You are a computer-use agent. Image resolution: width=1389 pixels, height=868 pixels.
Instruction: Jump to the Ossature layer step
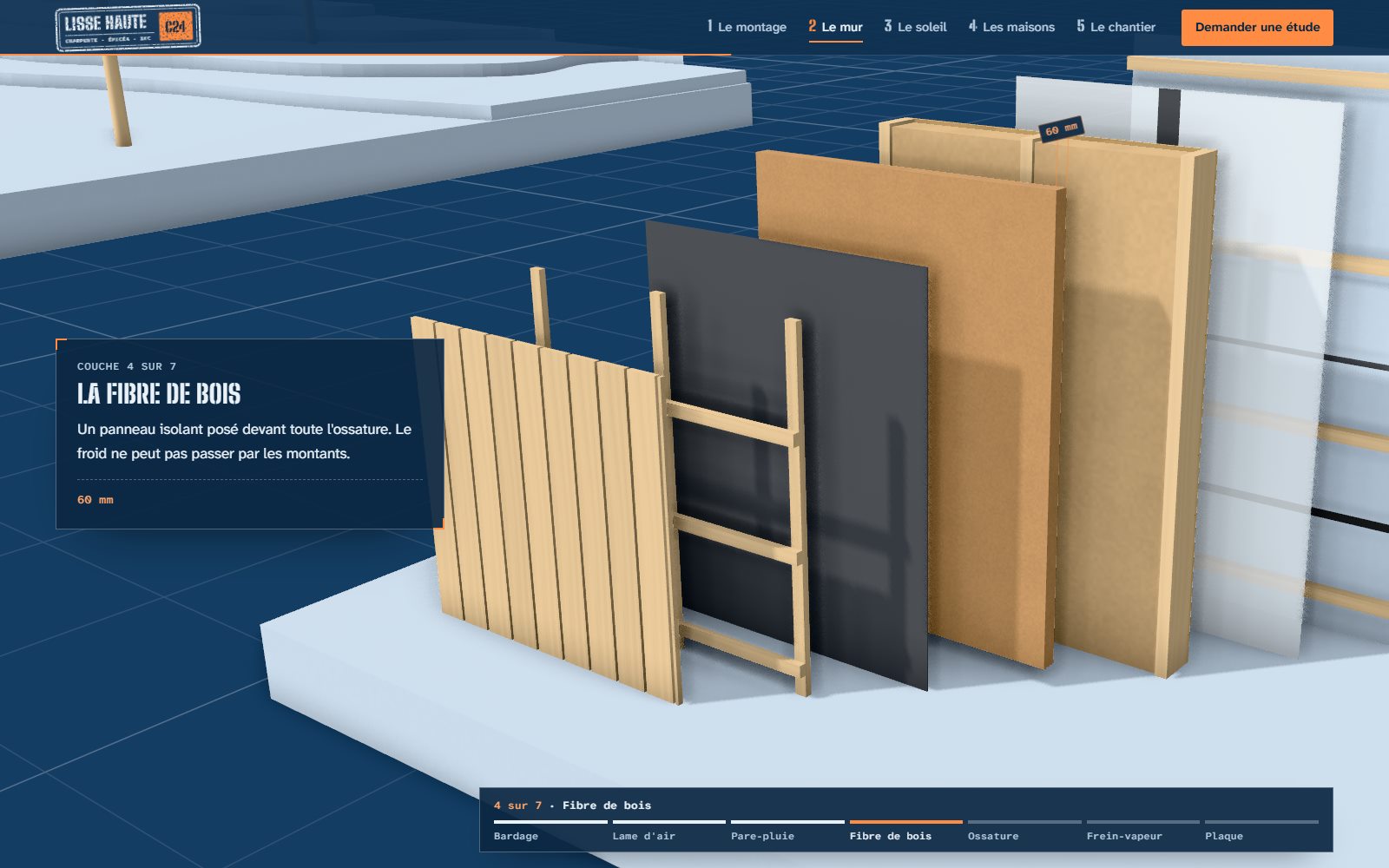[x=1024, y=831]
